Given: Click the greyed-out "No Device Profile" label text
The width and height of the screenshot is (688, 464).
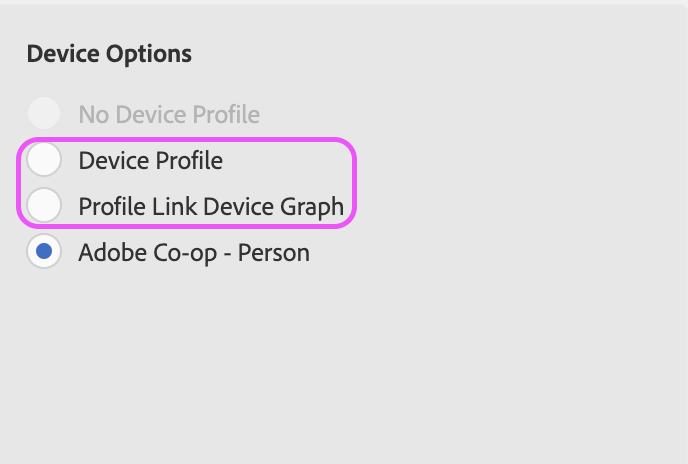Looking at the screenshot, I should point(169,115).
